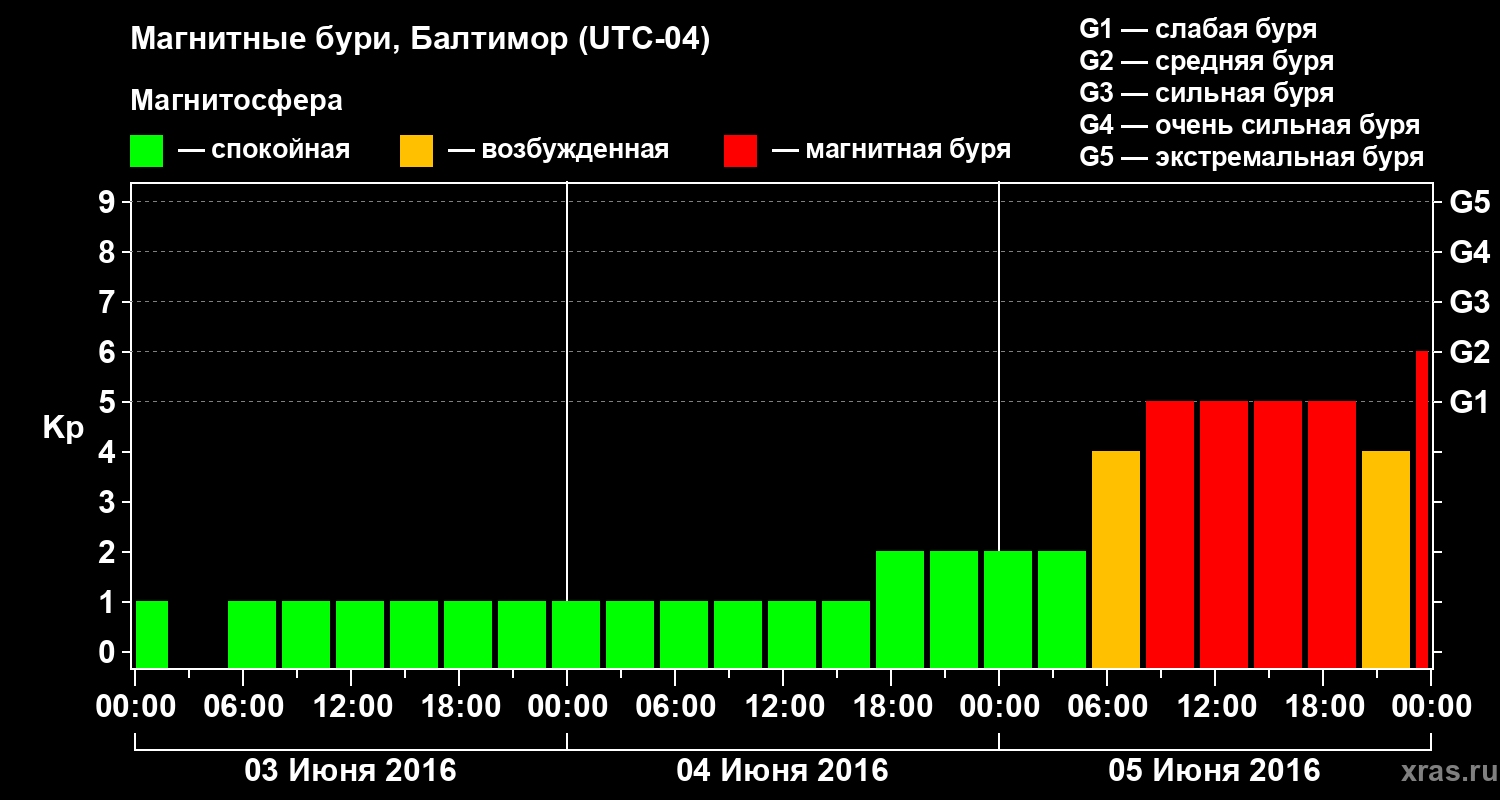
Task: Click the red 'магнитная буря' legend swatch
Action: pos(741,151)
